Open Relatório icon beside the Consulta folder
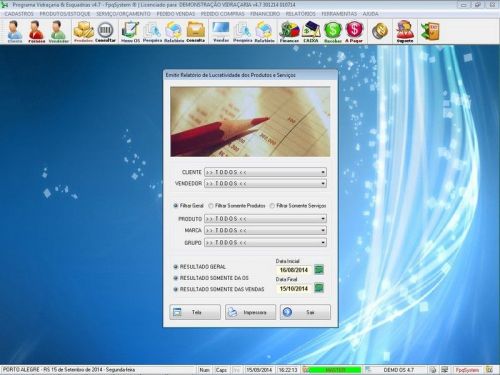 click(174, 32)
